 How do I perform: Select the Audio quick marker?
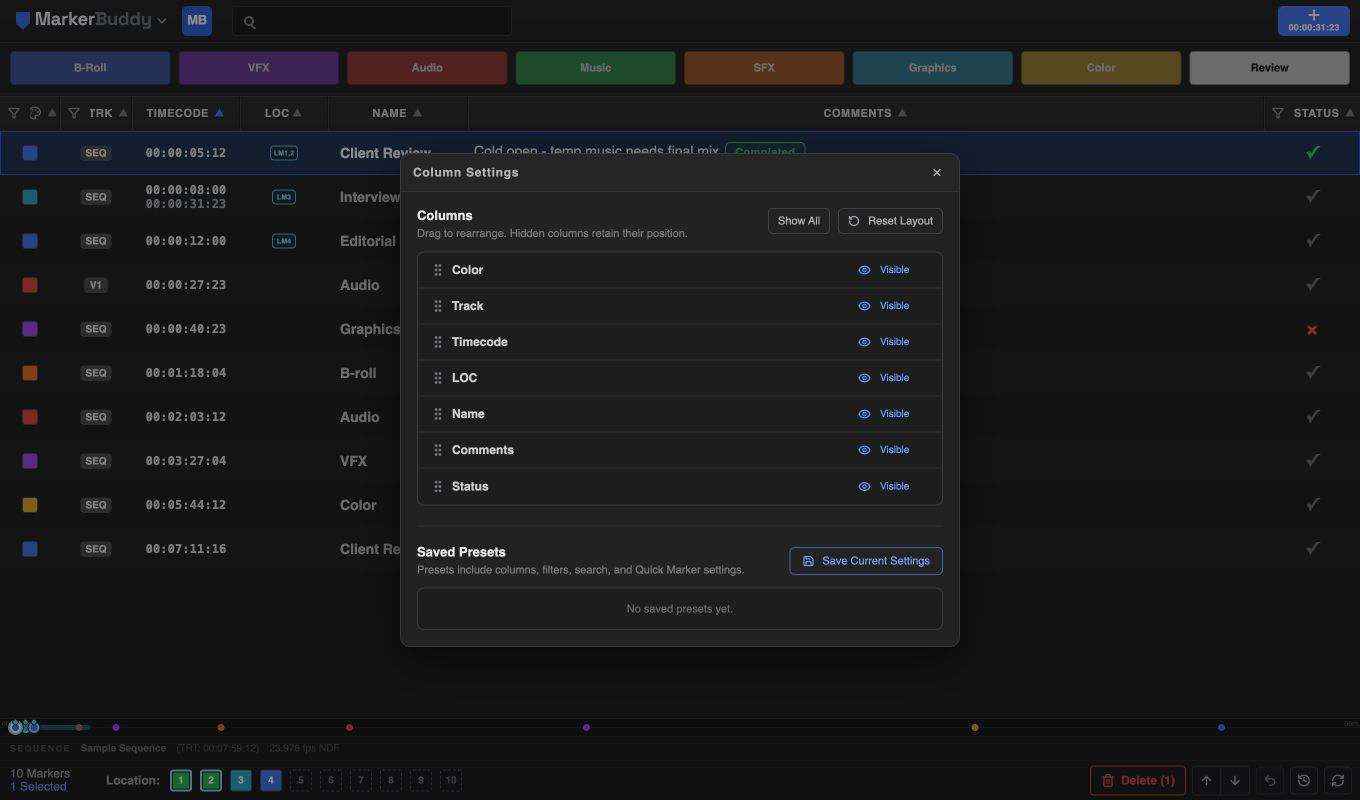(x=427, y=68)
